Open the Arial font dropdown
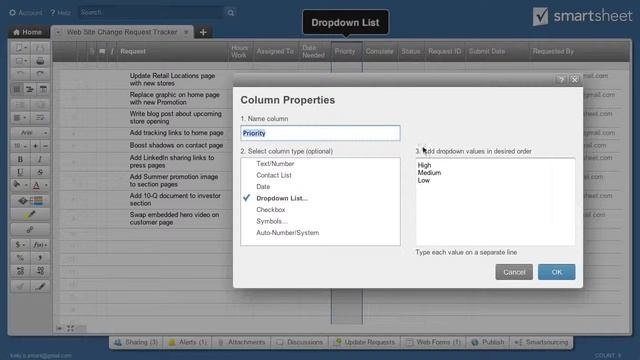The height and width of the screenshot is (360, 640). (x=30, y=133)
